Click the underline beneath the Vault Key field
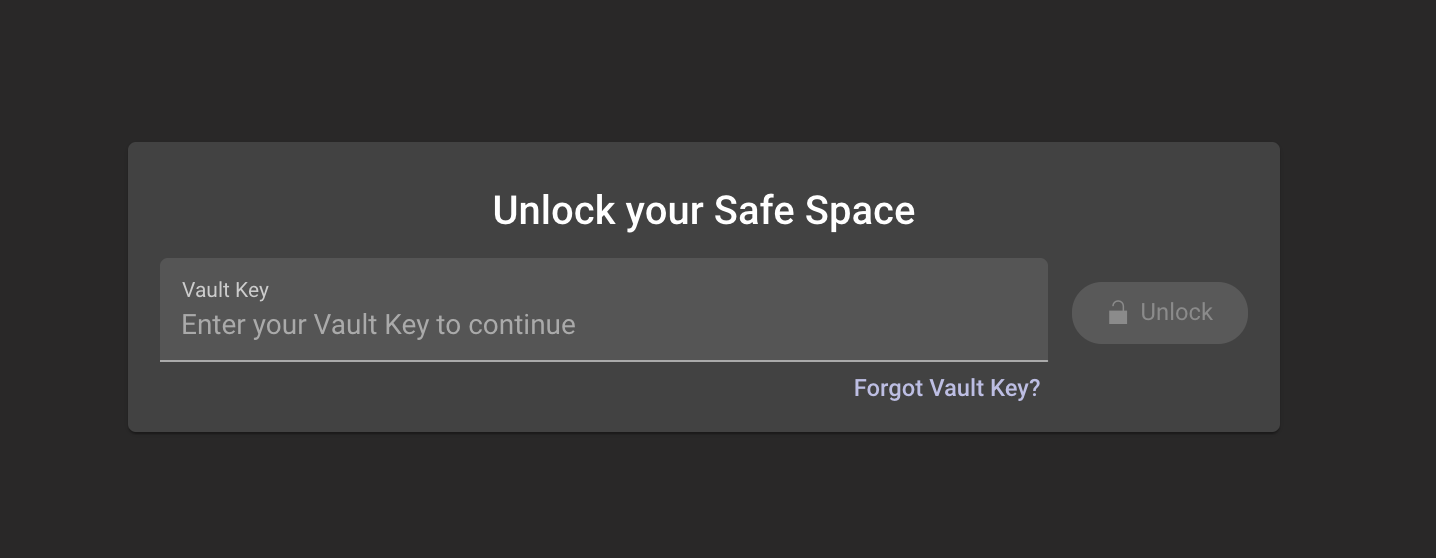1436x558 pixels. tap(603, 360)
